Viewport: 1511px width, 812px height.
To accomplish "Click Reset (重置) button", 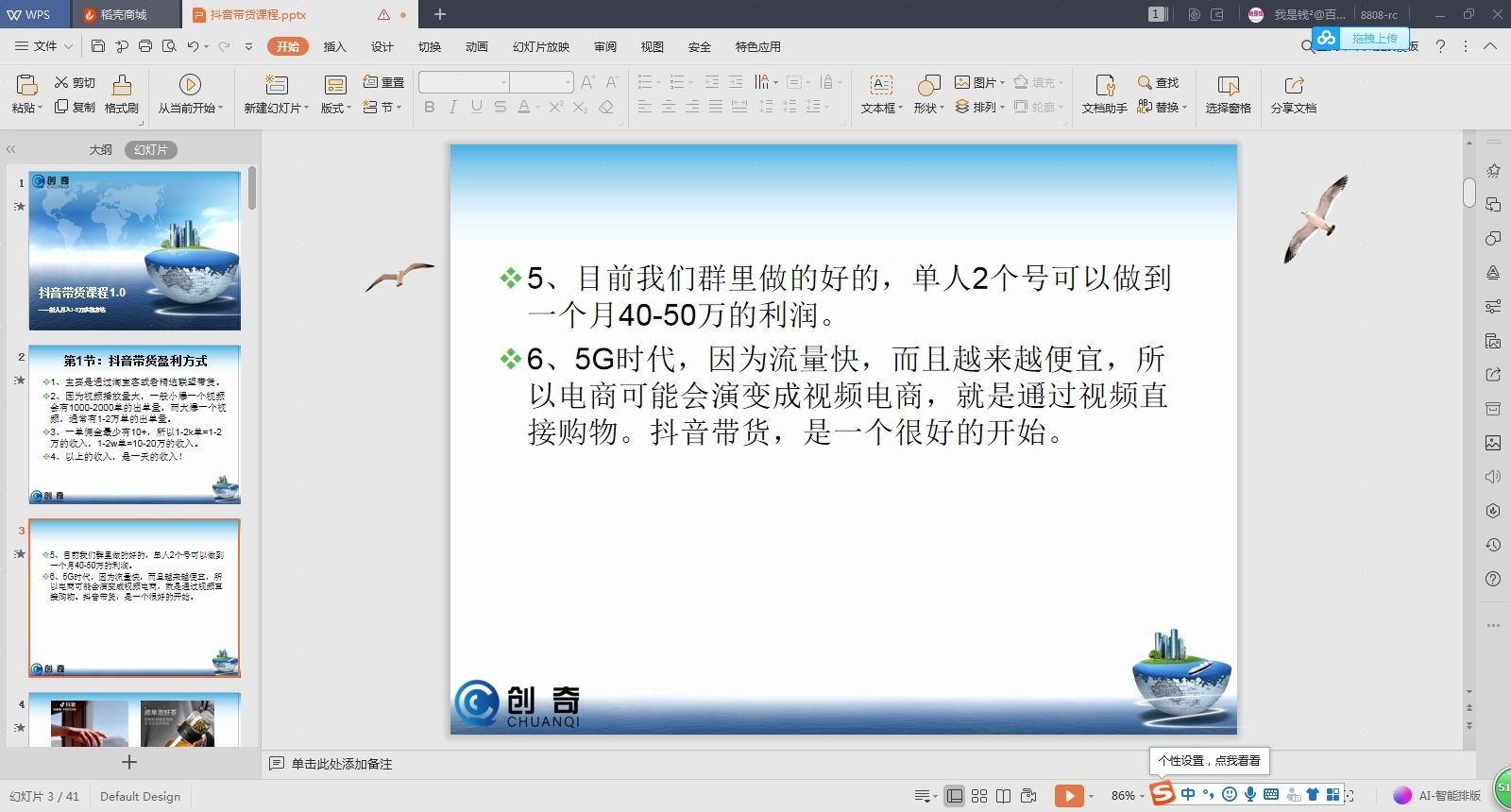I will click(x=383, y=82).
